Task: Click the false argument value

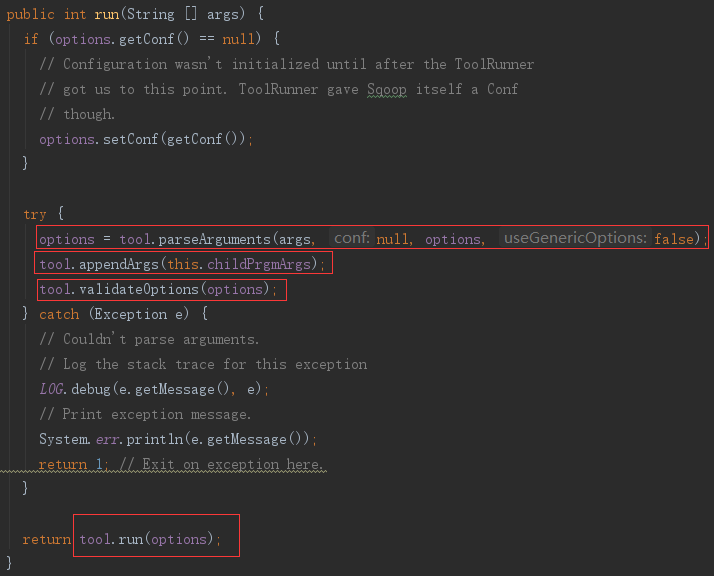Action: tap(674, 239)
